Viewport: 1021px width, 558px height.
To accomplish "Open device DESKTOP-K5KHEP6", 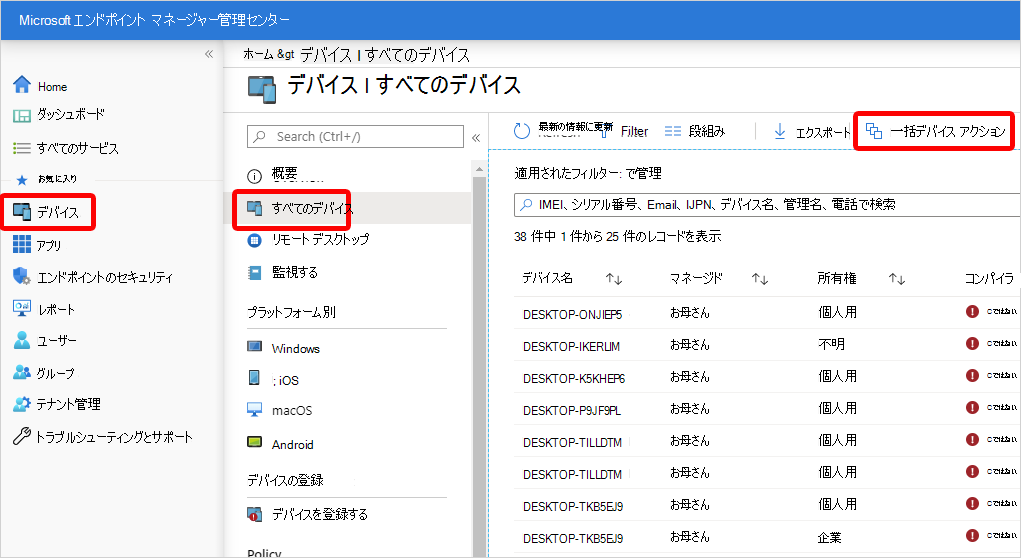I will pos(574,378).
